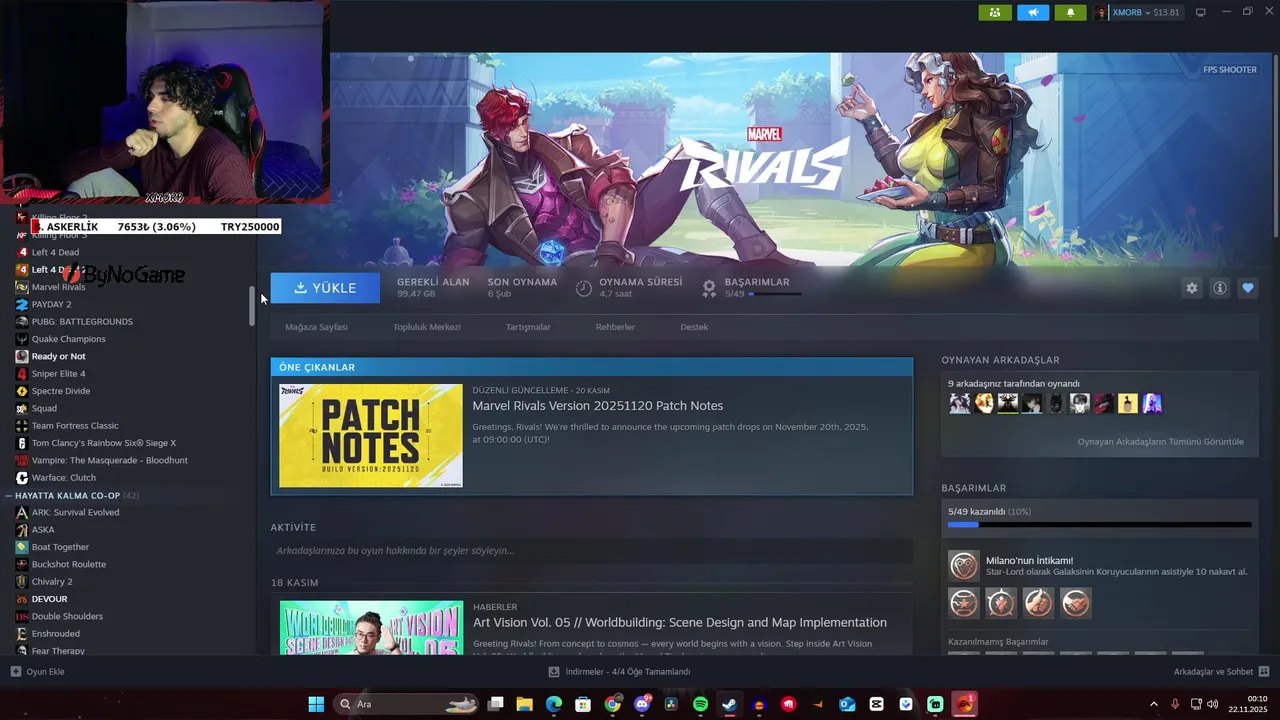
Task: Select Chivalry 2 in library
Action: click(x=52, y=582)
